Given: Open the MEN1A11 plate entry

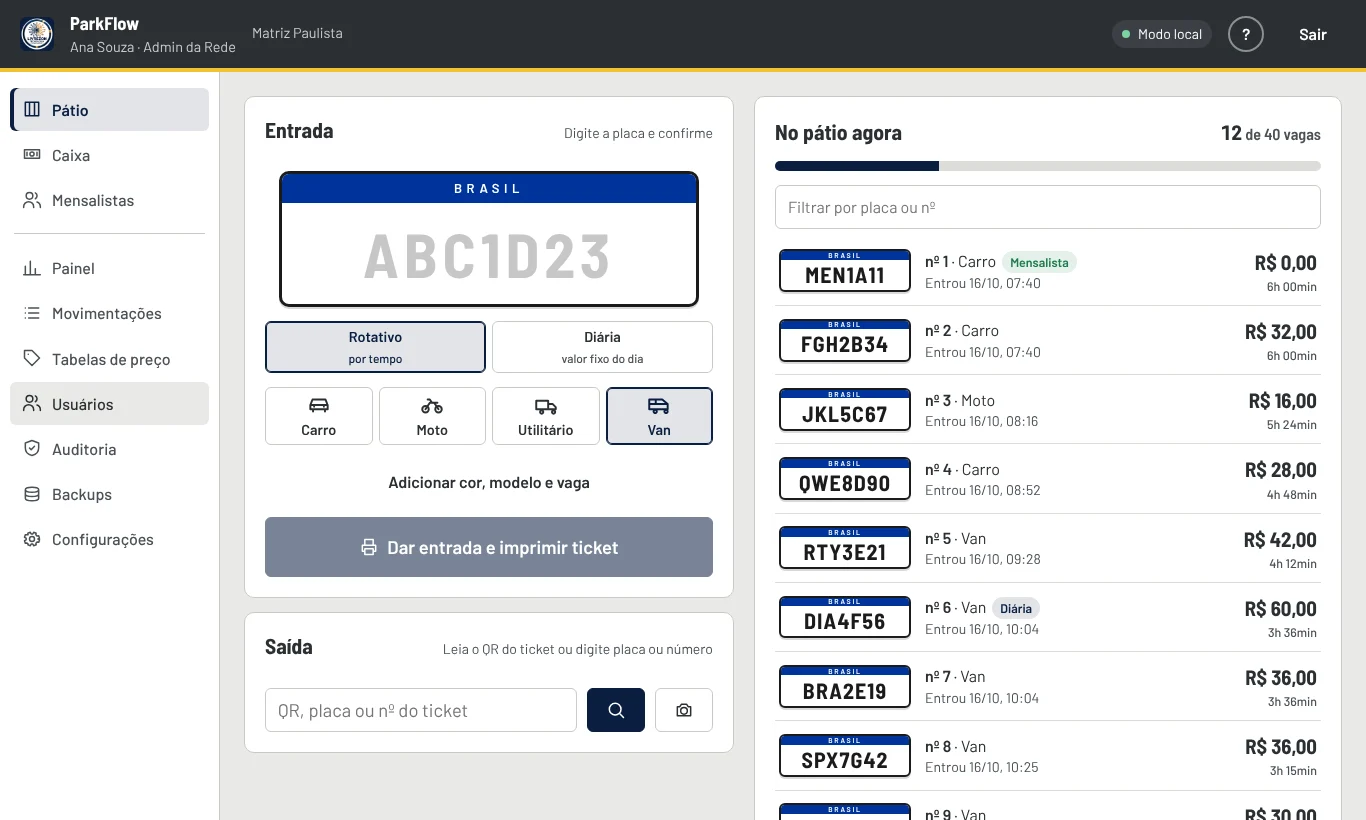Looking at the screenshot, I should (x=845, y=271).
